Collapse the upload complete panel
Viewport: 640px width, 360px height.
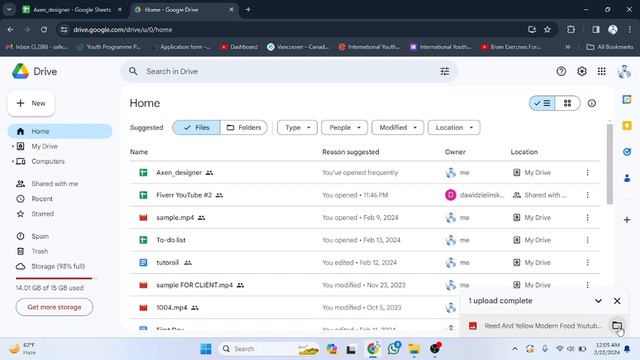coord(598,301)
